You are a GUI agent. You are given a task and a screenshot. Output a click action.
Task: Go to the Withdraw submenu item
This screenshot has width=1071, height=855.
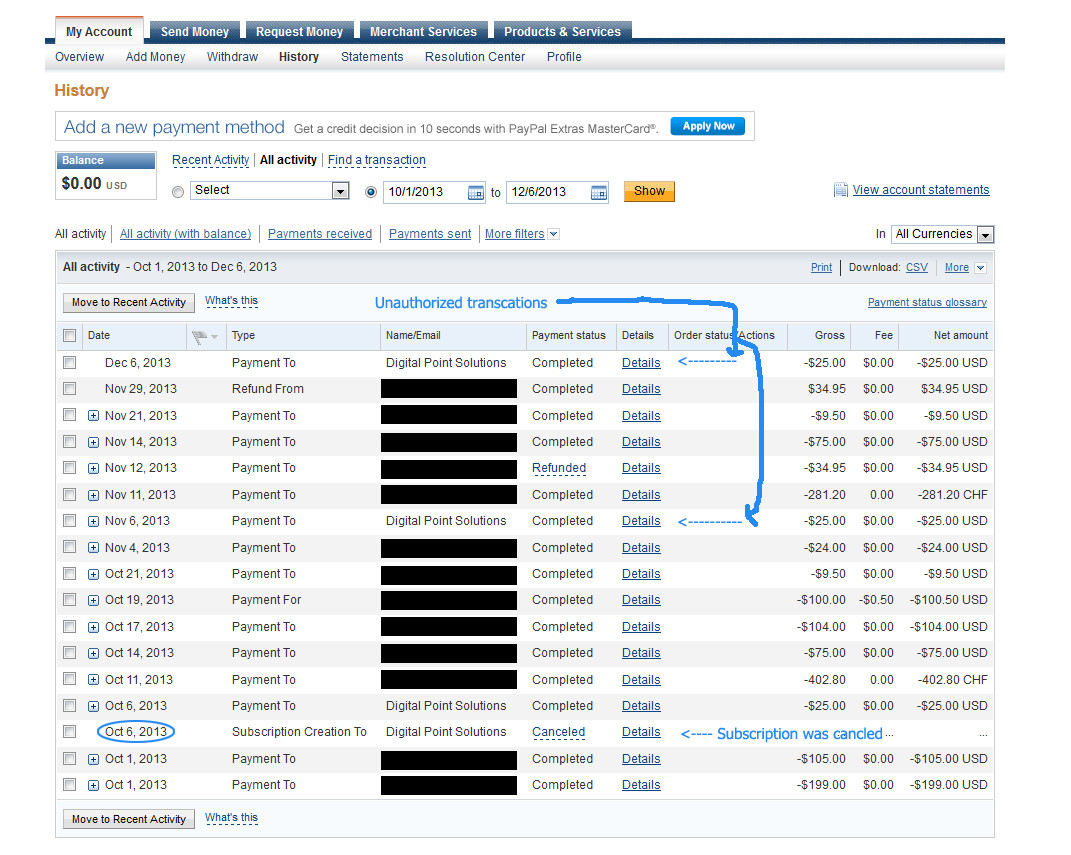tap(232, 57)
